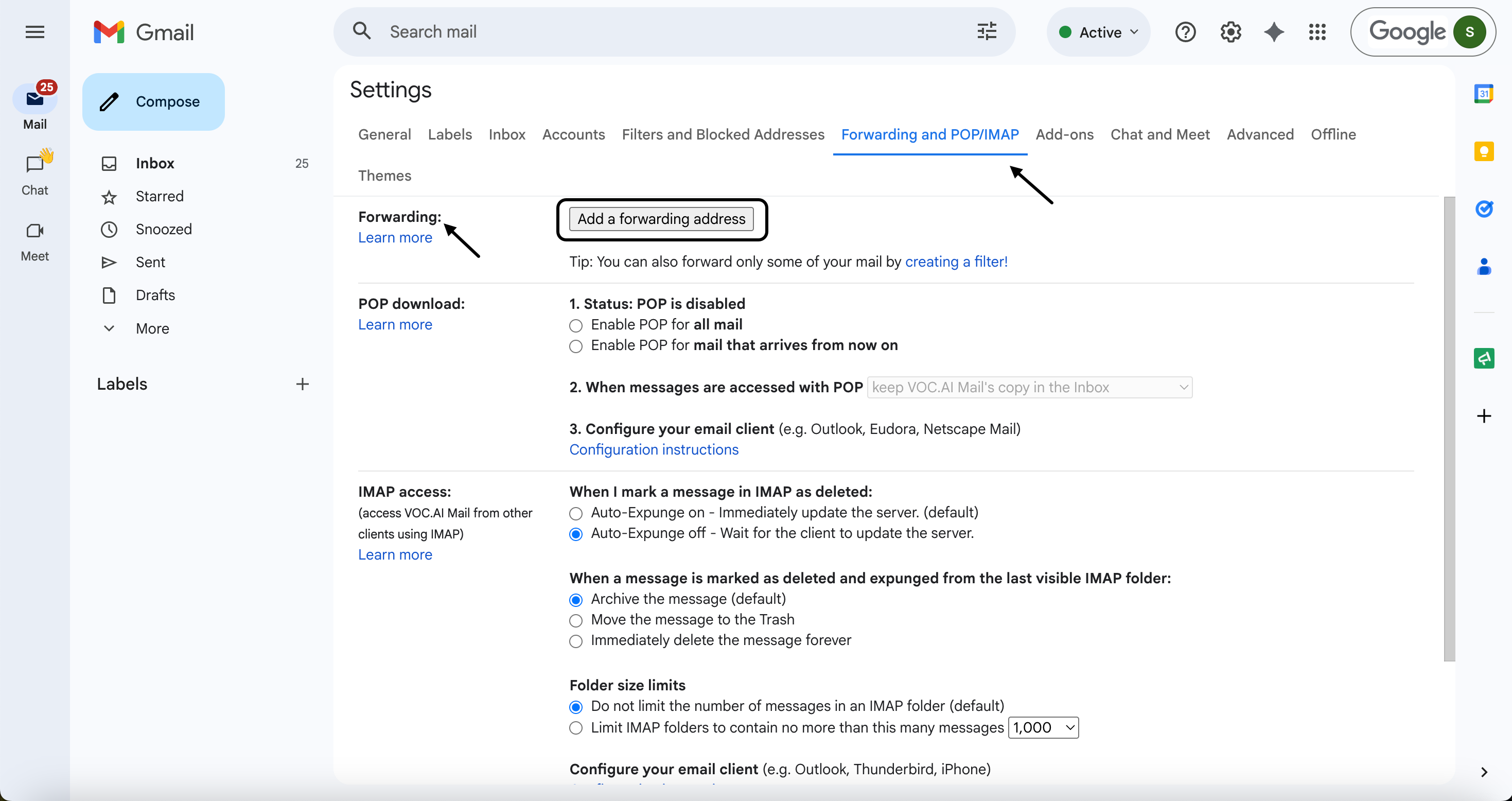Open Google Calendar side panel icon
1512x801 pixels.
click(x=1483, y=94)
